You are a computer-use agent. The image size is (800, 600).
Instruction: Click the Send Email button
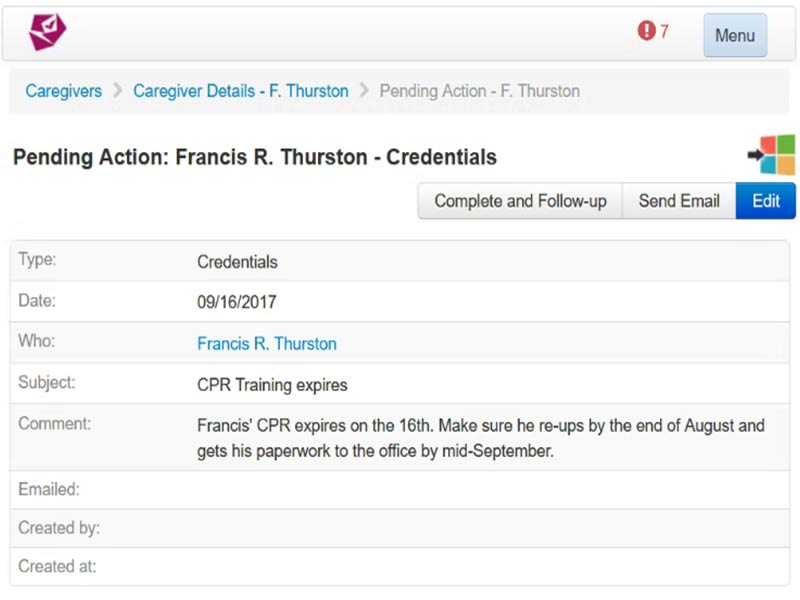679,201
